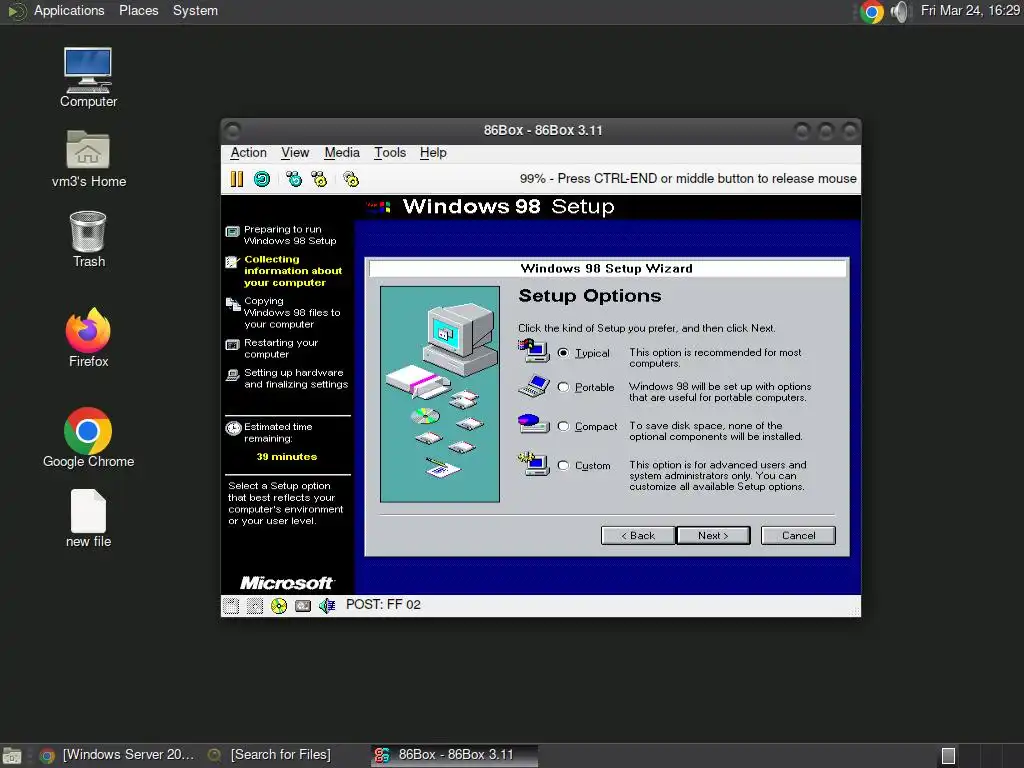Open the System menu in top panel
1024x768 pixels.
(195, 11)
